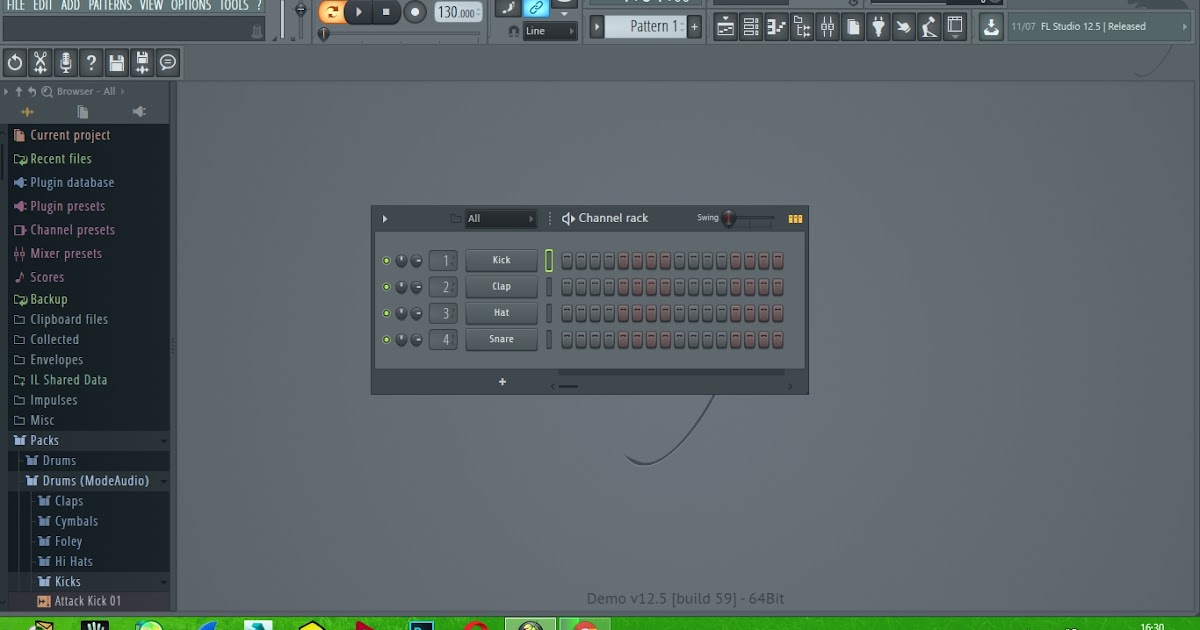Viewport: 1200px width, 630px height.
Task: Open the audio editor scissors icon
Action: coord(40,63)
